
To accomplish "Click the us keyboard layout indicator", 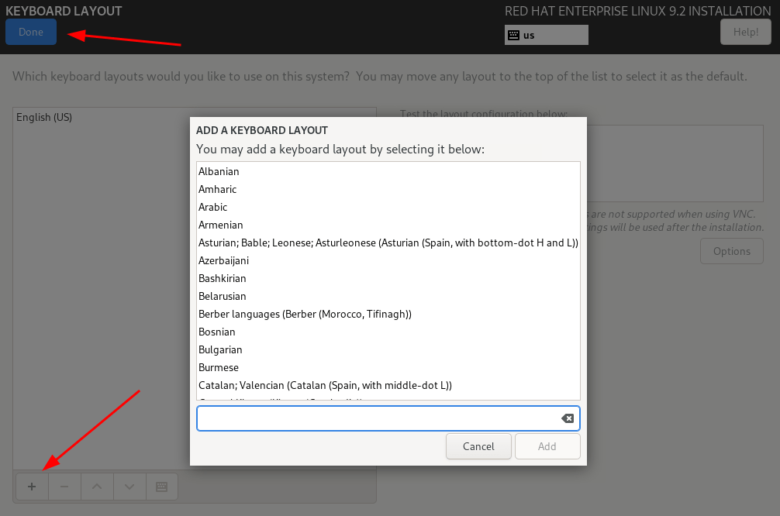I will point(546,35).
